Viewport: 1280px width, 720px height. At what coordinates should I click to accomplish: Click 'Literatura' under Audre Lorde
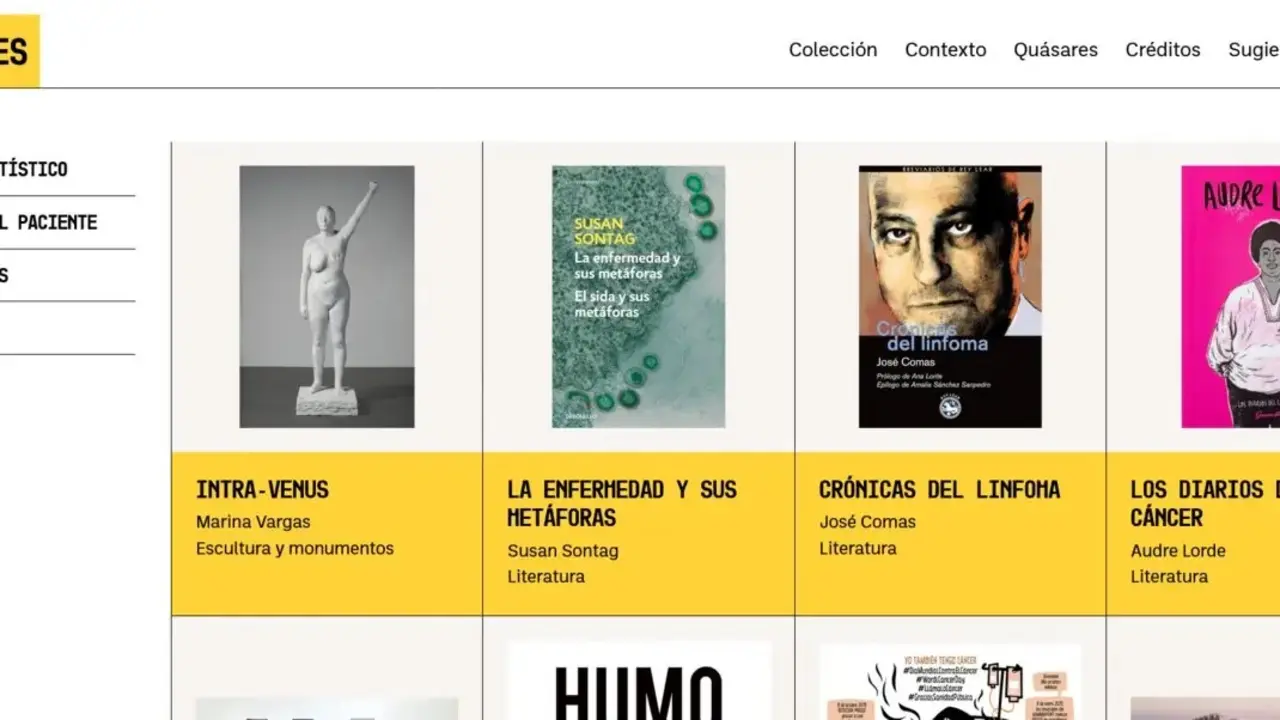1169,577
